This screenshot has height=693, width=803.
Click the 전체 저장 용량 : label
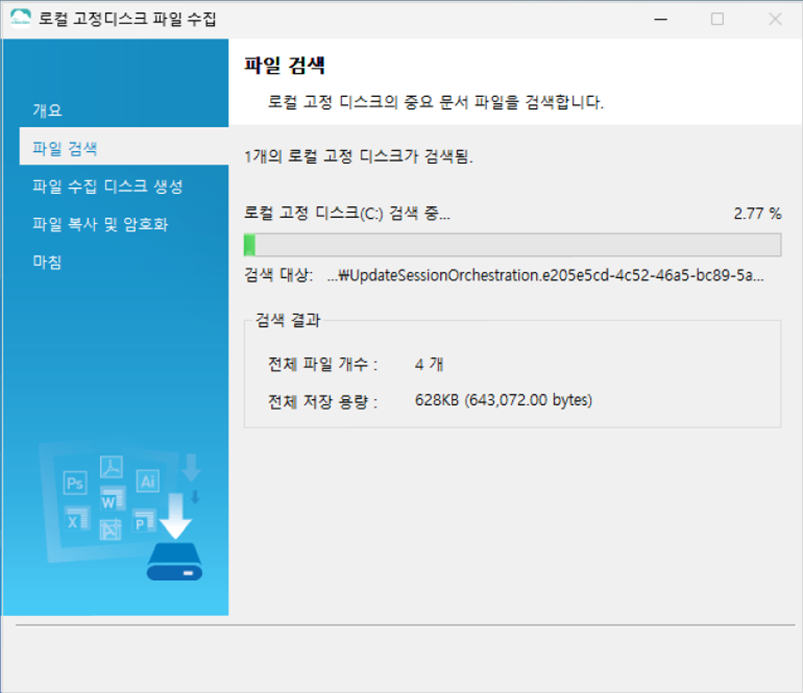pyautogui.click(x=323, y=402)
